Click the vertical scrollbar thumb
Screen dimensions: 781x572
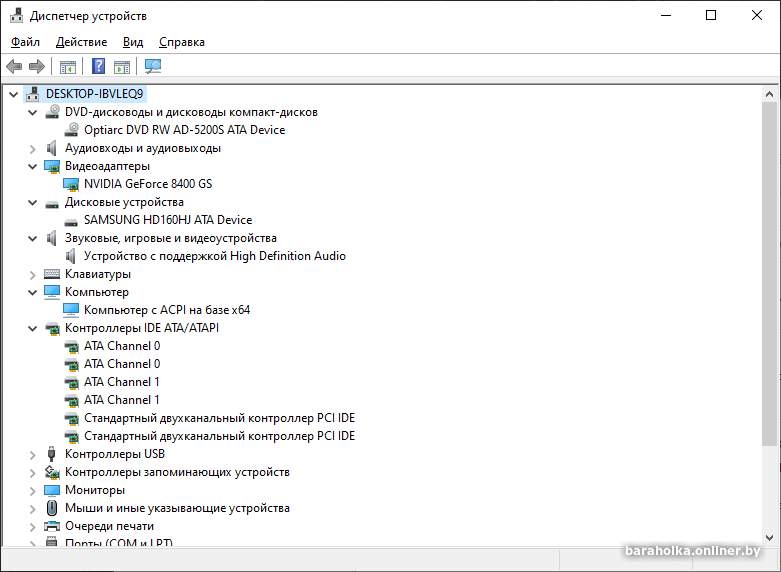tap(769, 274)
